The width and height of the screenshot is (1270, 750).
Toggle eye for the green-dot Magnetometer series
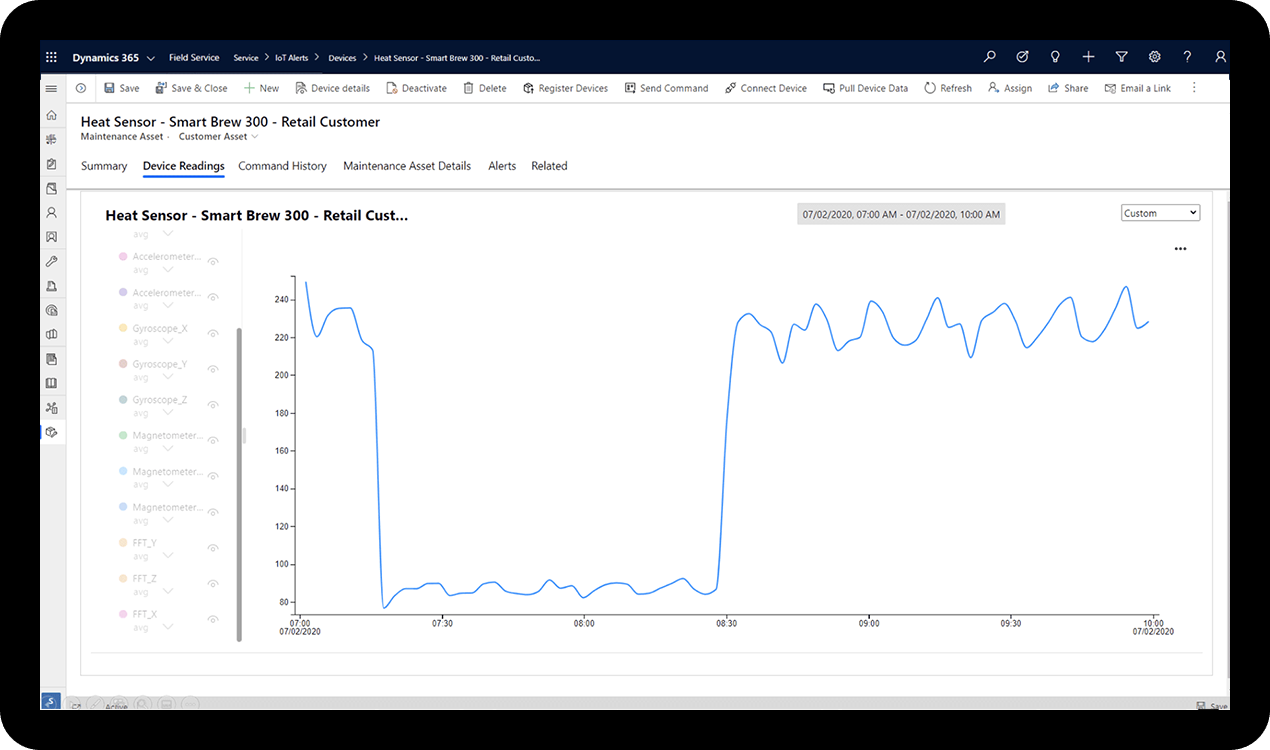(213, 440)
